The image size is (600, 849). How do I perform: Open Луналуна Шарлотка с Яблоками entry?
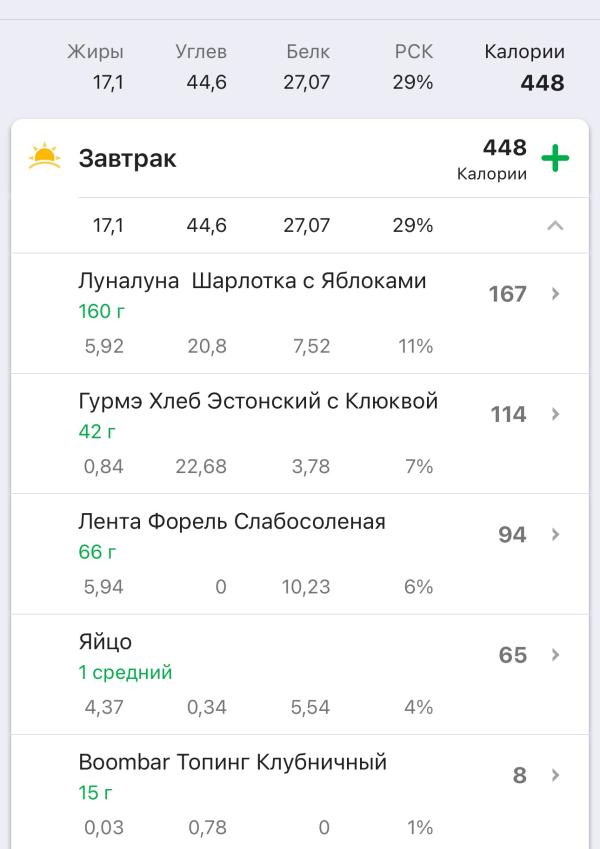300,313
